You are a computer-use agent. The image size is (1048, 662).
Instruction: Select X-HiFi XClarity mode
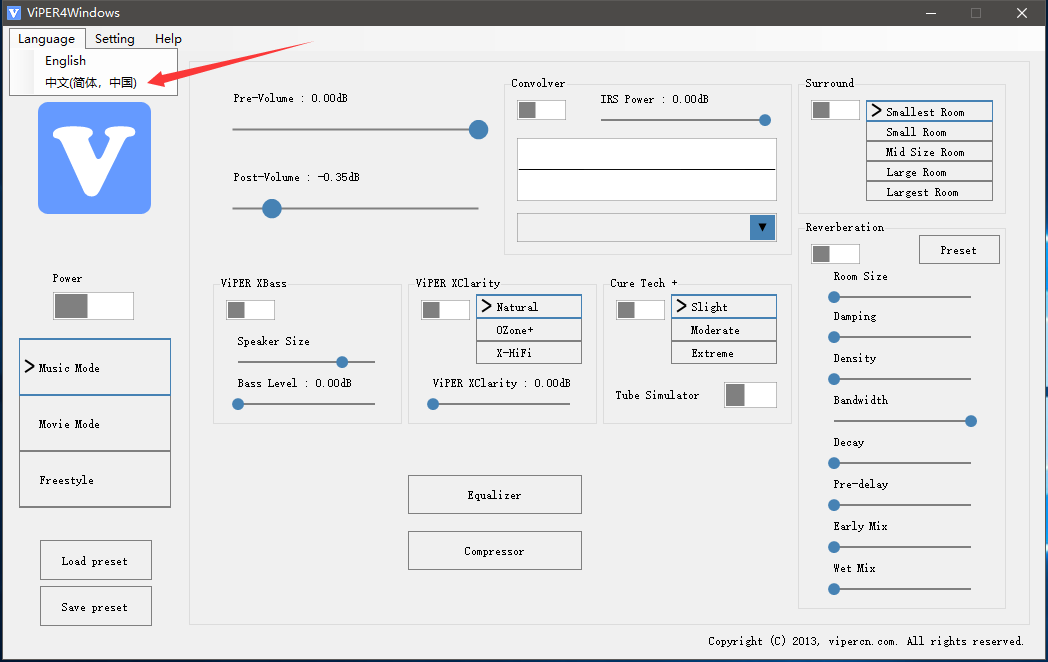tap(529, 353)
